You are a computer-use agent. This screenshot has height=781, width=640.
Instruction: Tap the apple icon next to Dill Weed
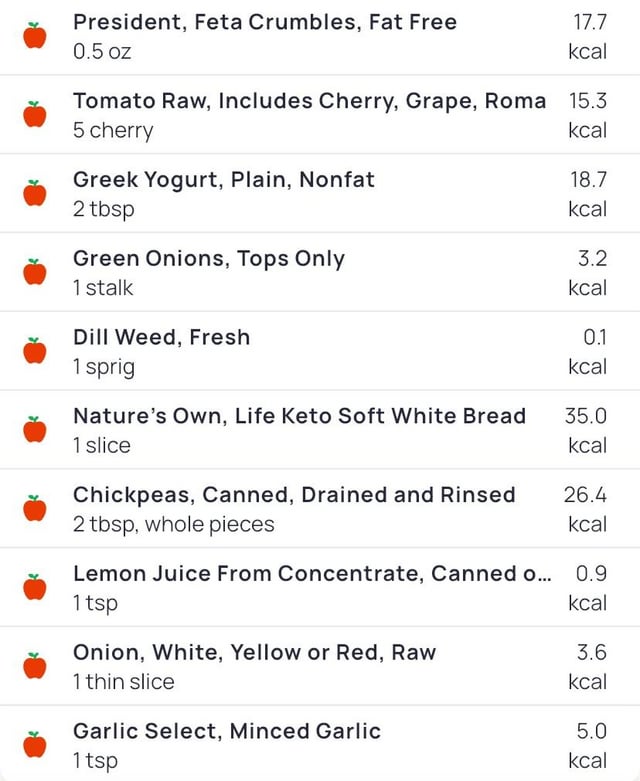[35, 351]
